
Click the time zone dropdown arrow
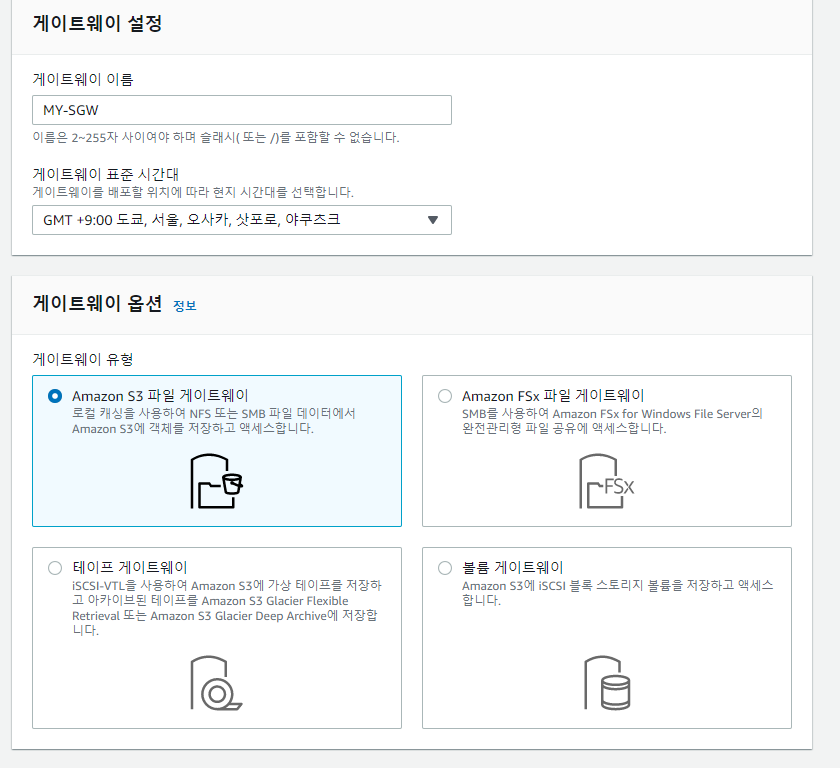tap(433, 220)
